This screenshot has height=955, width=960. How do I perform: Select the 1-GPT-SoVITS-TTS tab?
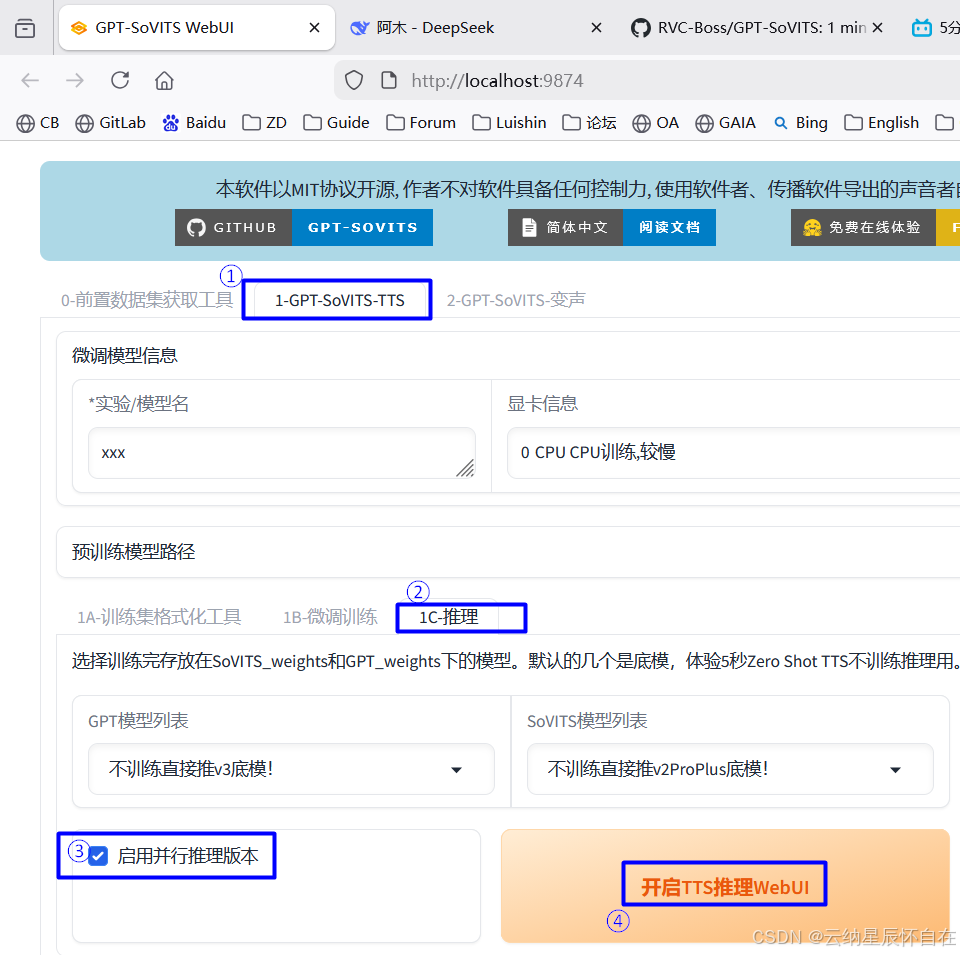[x=340, y=300]
